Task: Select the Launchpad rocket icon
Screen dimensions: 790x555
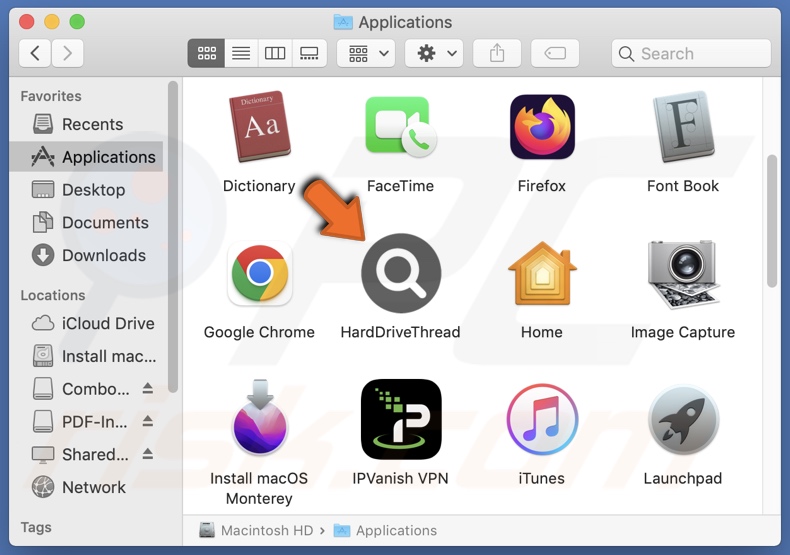Action: click(683, 419)
